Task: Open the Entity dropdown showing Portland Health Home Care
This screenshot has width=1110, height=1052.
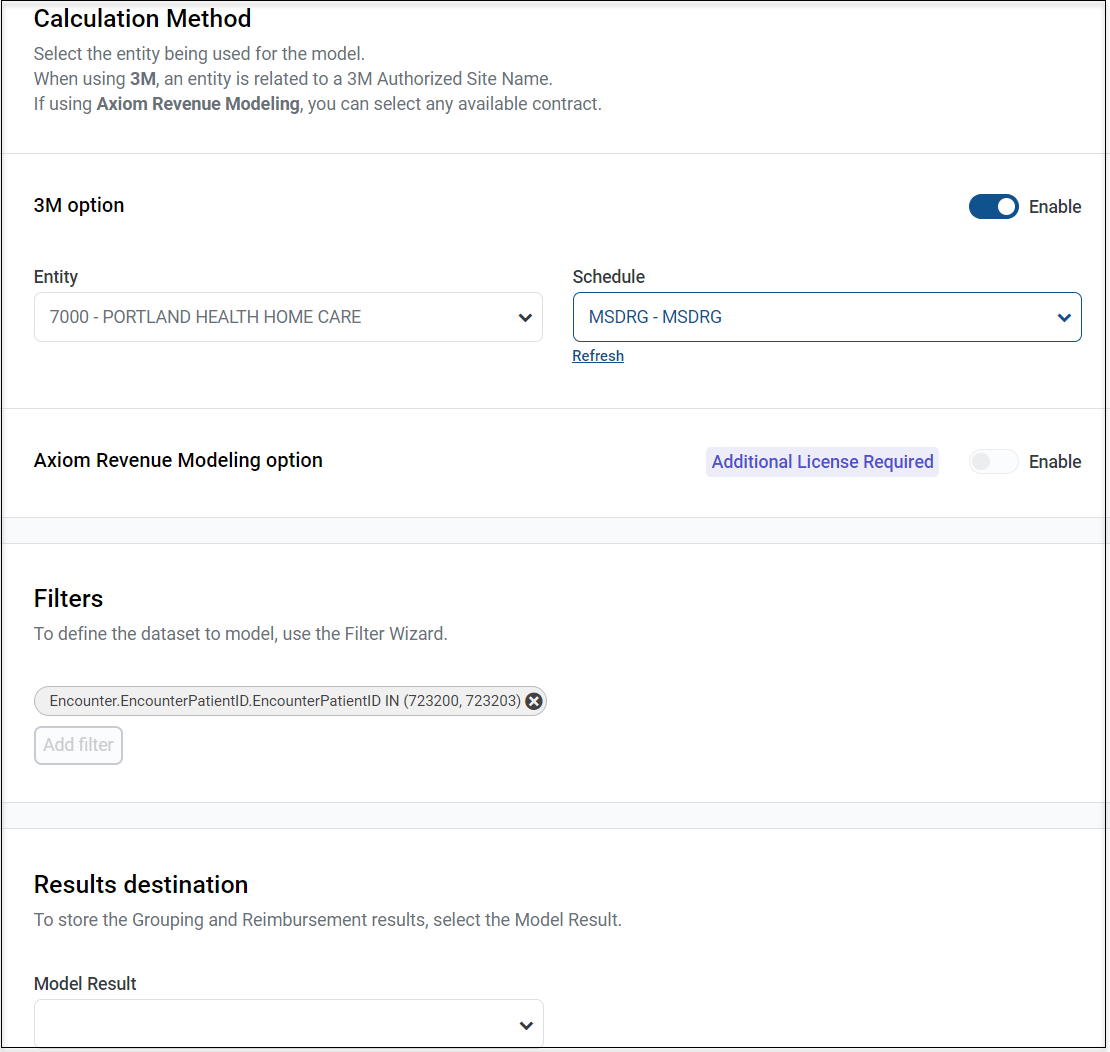Action: point(288,317)
